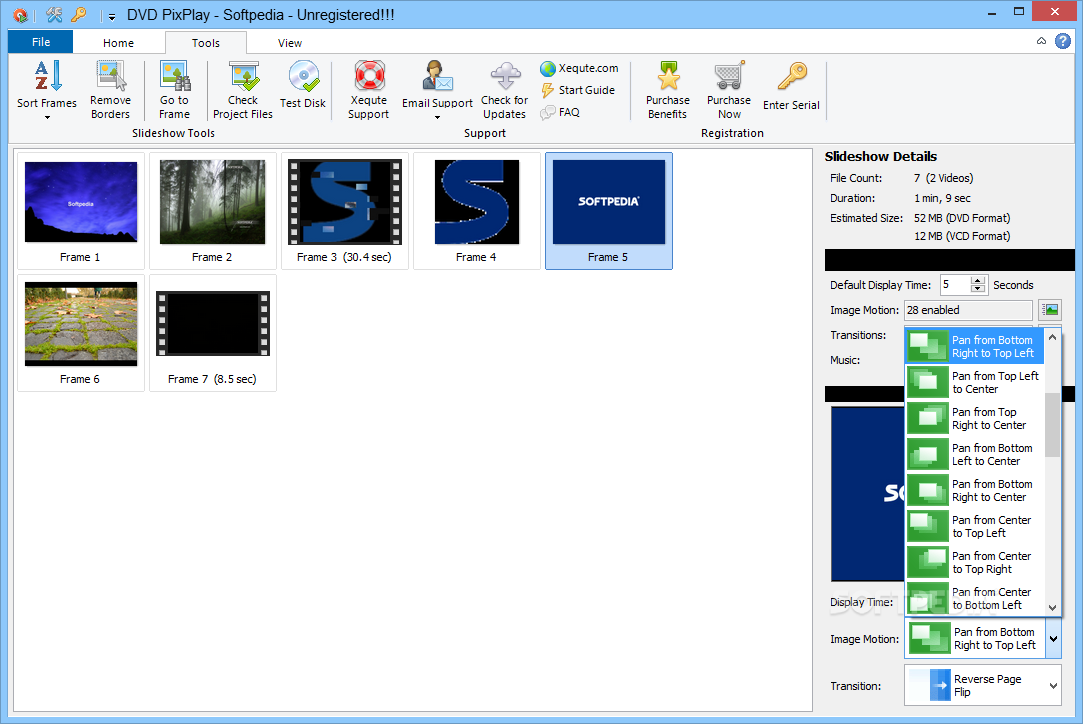The width and height of the screenshot is (1083, 724).
Task: Increase Default Display Time with up arrow
Action: [x=977, y=280]
